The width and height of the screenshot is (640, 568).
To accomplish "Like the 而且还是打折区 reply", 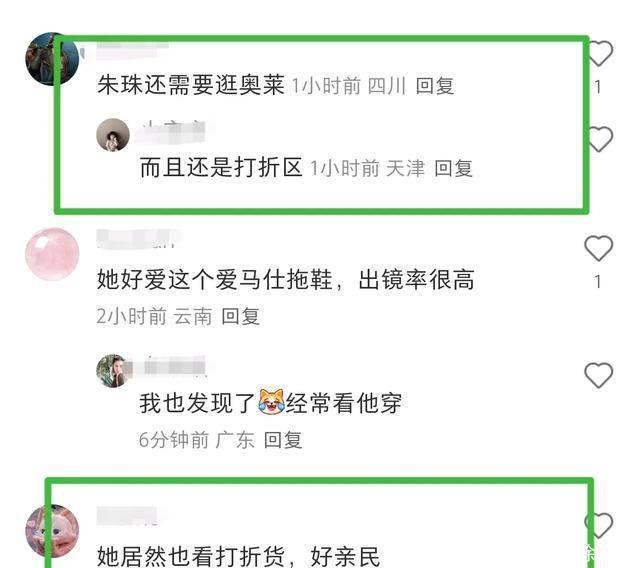I will (x=598, y=139).
